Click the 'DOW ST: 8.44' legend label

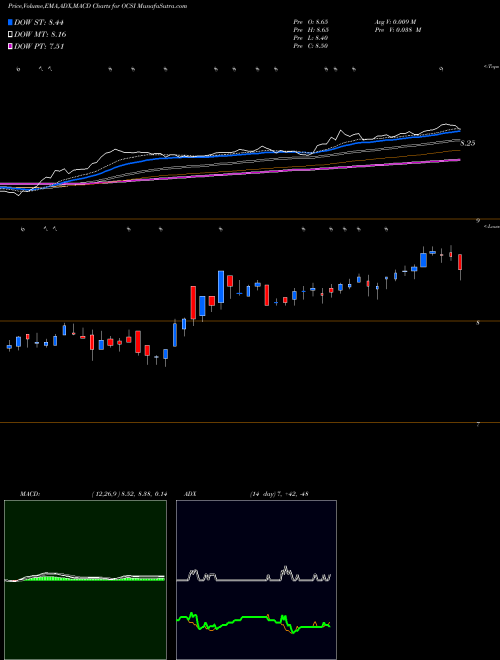pos(39,22)
